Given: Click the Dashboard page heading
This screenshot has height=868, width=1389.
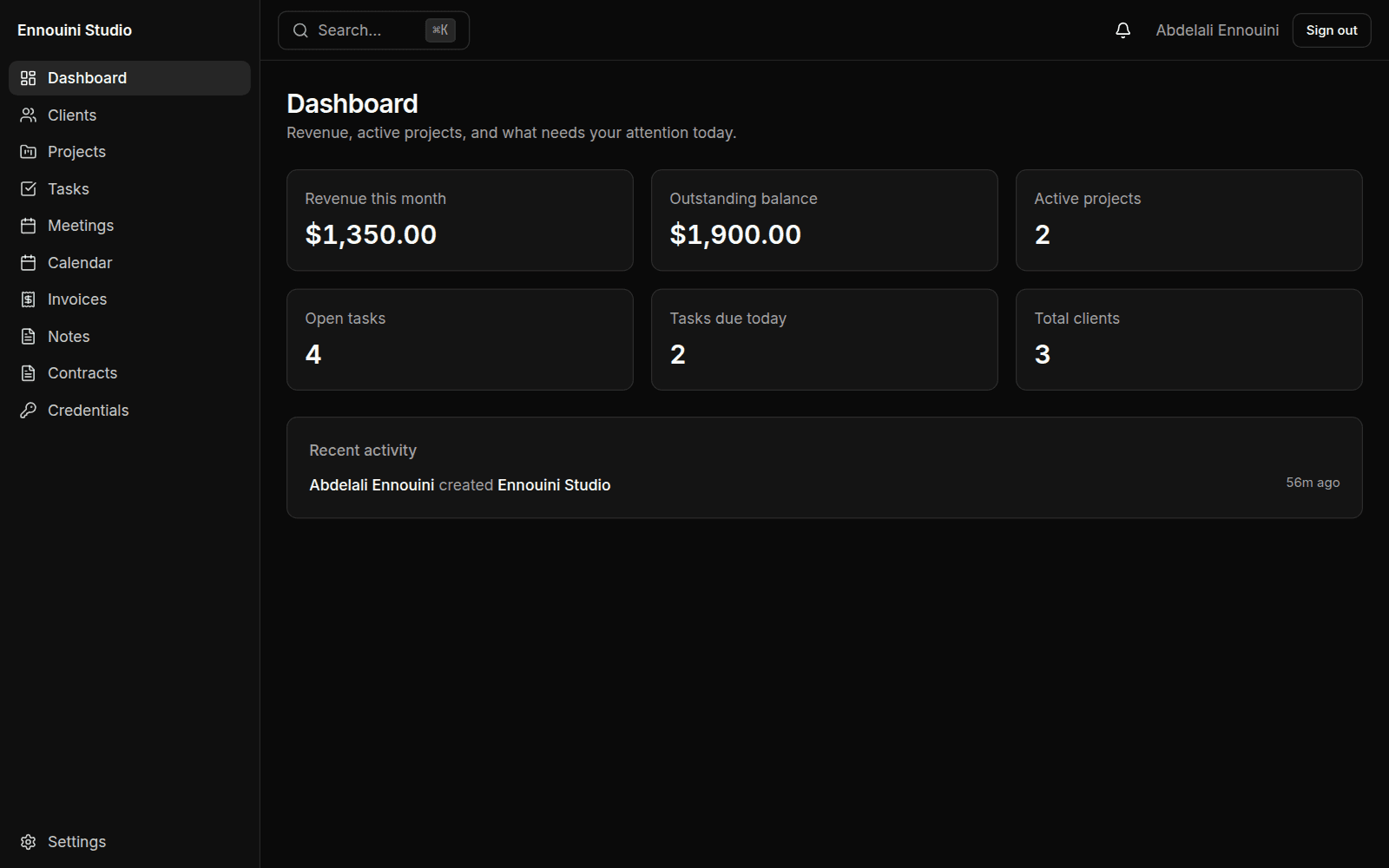Looking at the screenshot, I should coord(352,104).
